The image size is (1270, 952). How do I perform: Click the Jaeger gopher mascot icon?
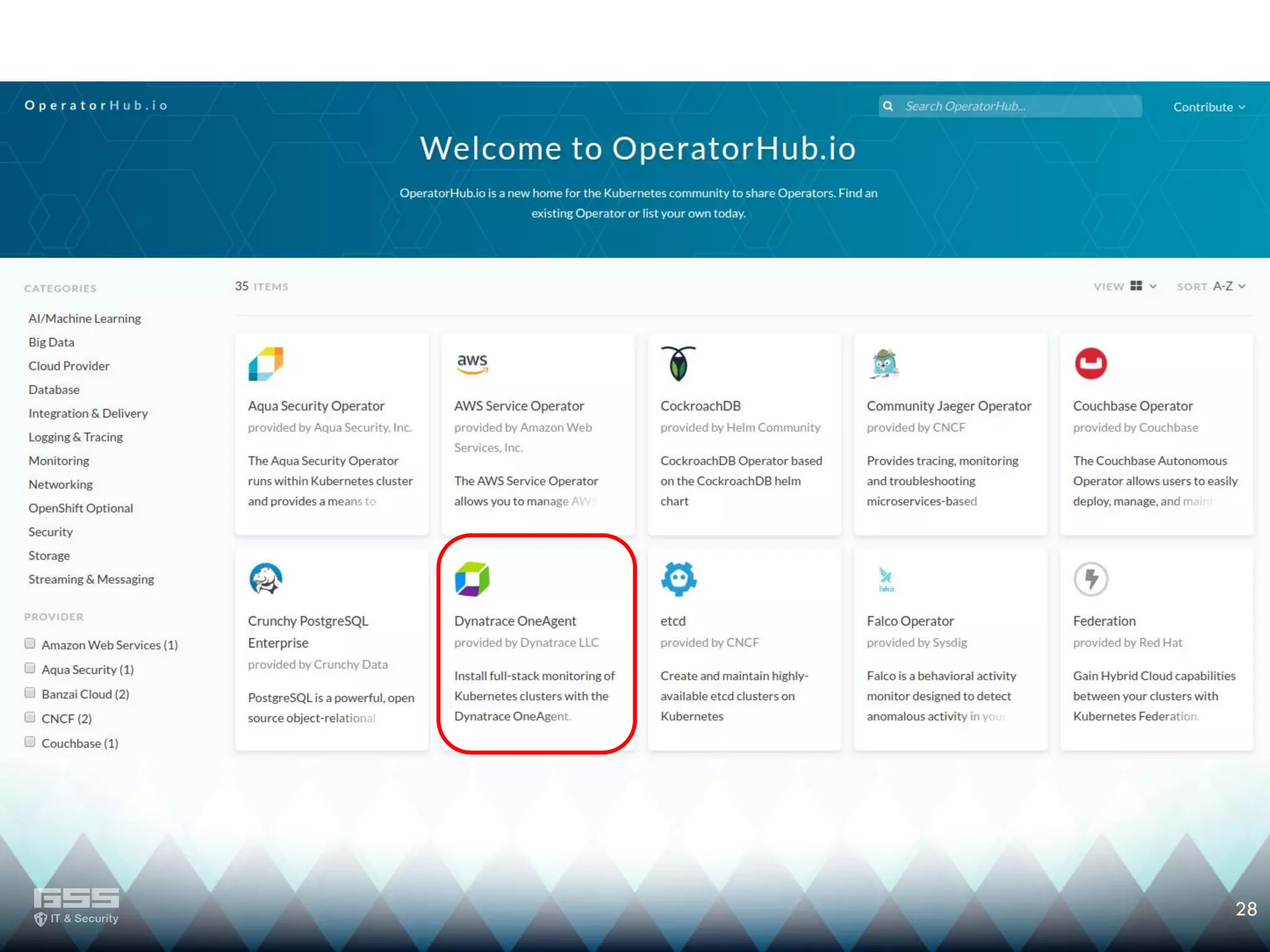(x=884, y=363)
